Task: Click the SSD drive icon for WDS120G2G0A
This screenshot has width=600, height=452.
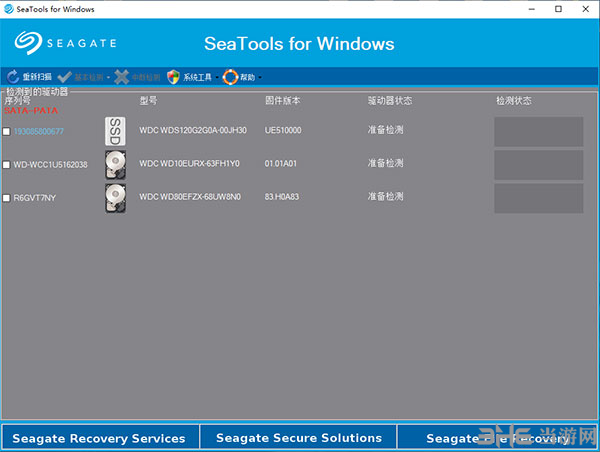Action: point(115,131)
